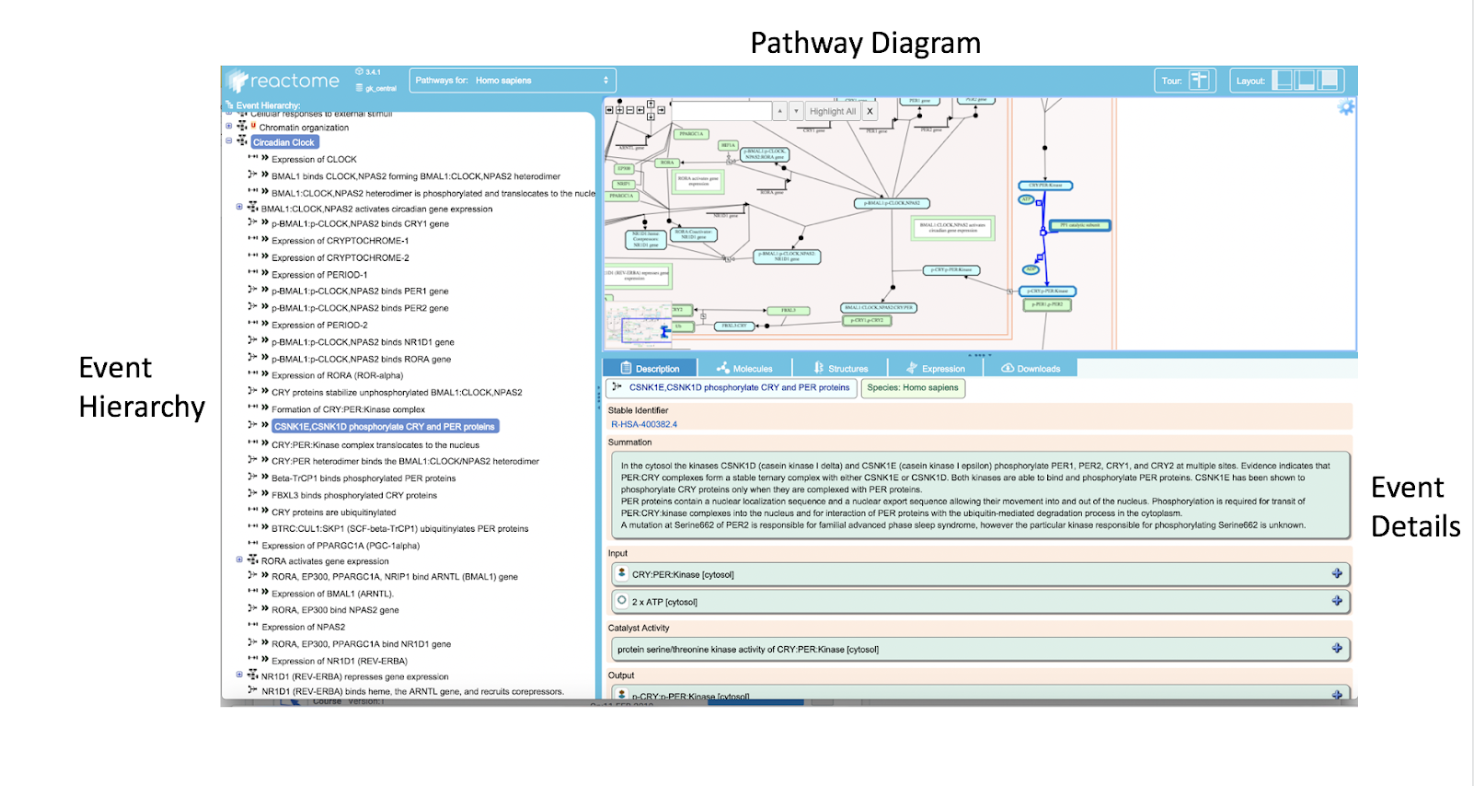The width and height of the screenshot is (1474, 786).
Task: Expand RORA activates gene expression node
Action: (239, 560)
